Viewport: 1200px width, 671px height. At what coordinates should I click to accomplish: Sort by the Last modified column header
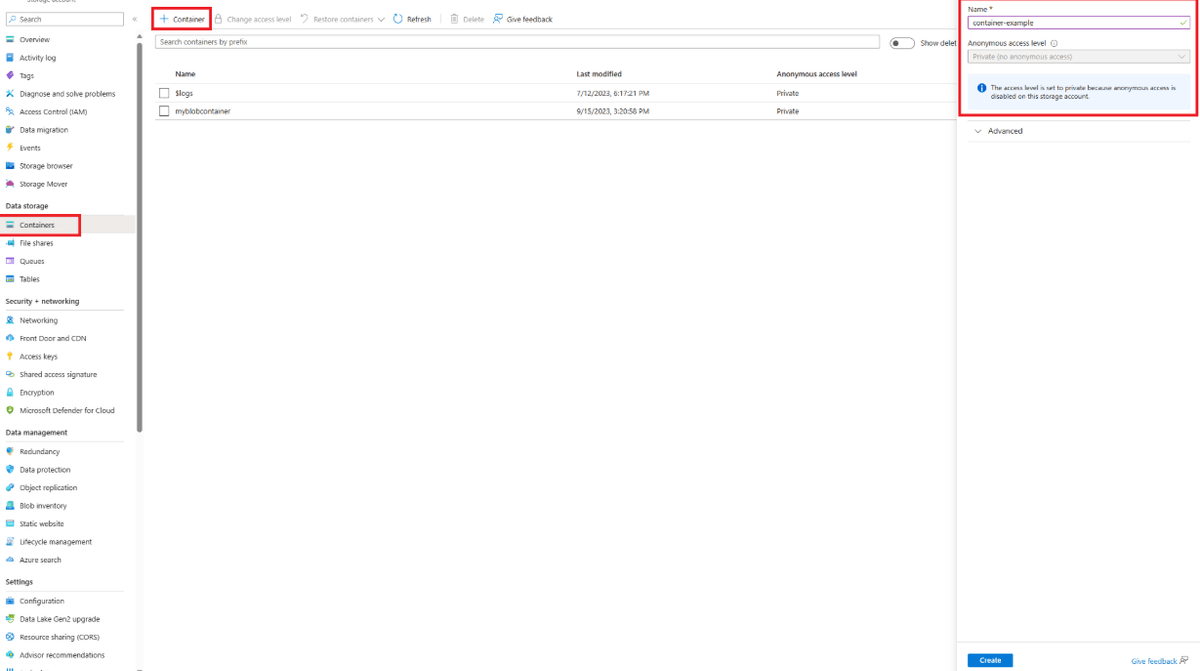(599, 74)
